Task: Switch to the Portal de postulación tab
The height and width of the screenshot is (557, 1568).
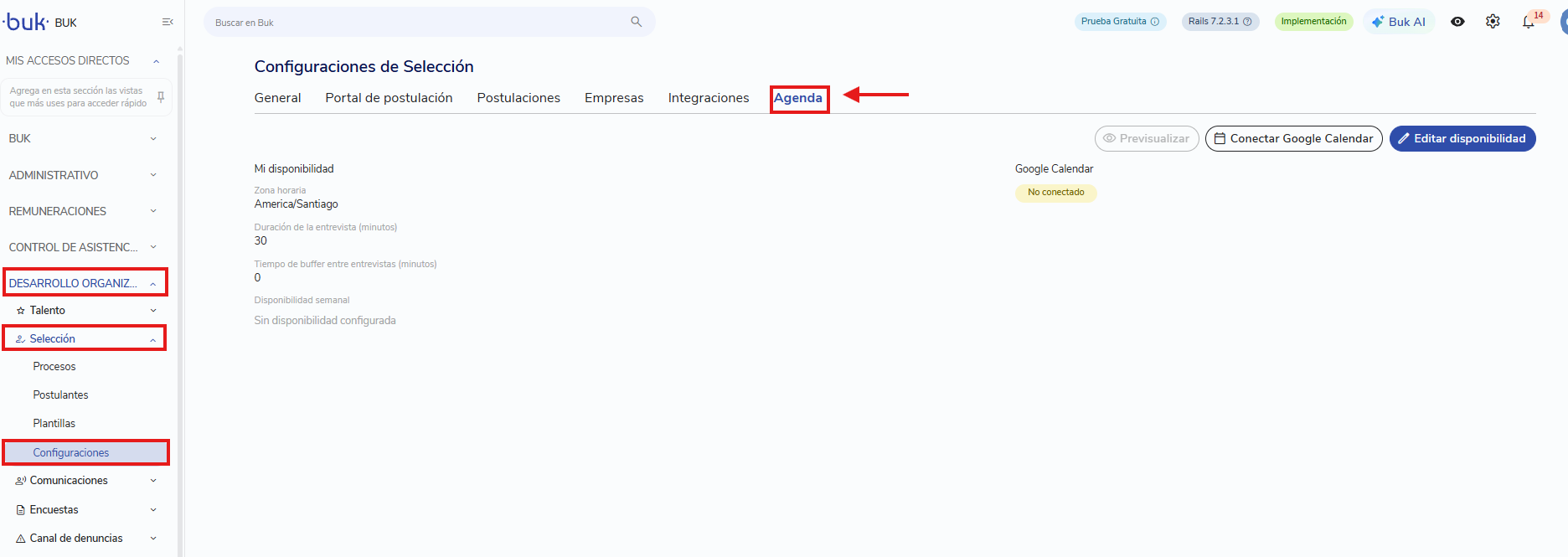Action: [x=389, y=98]
